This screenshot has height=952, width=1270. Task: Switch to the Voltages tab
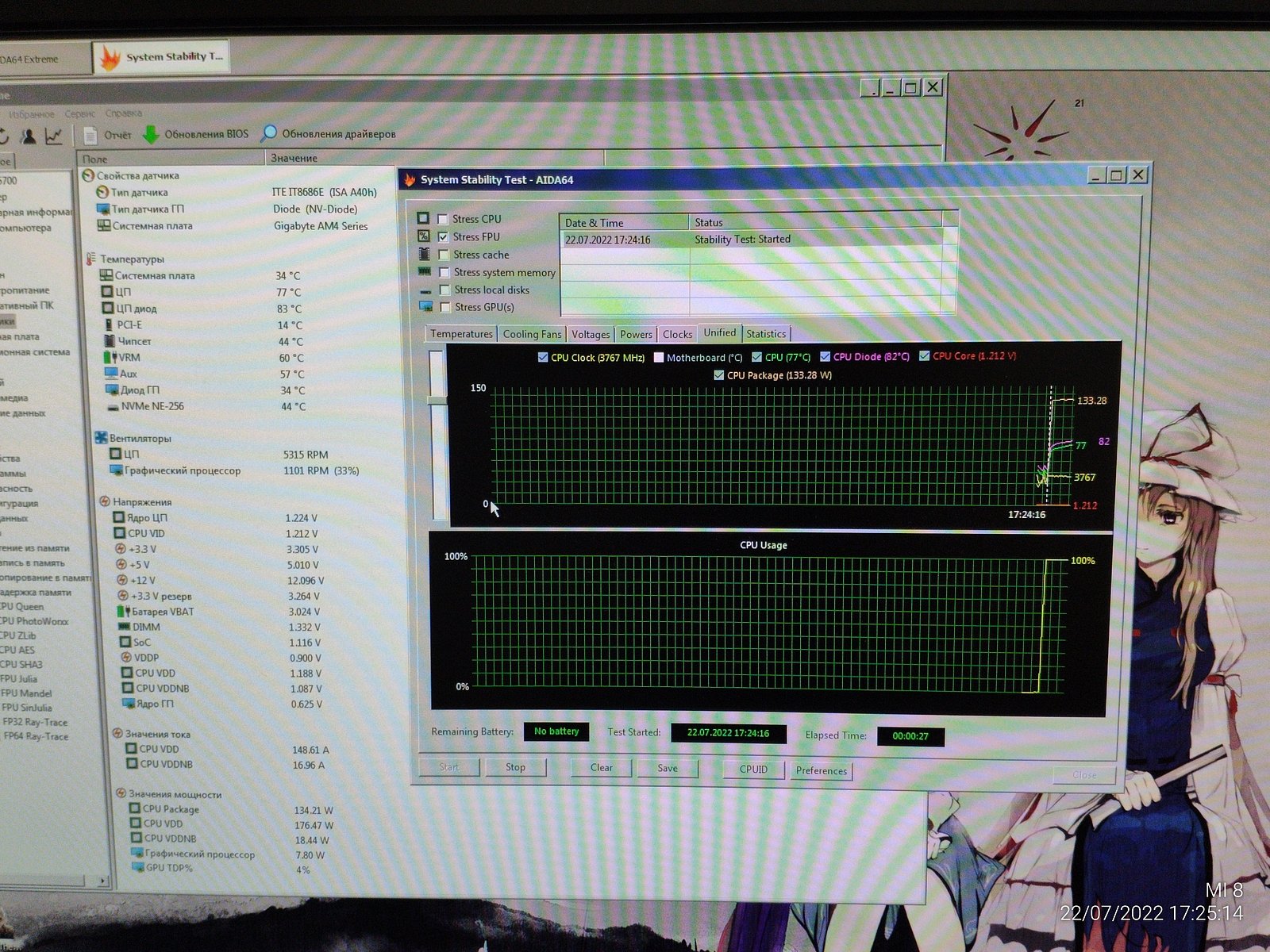pos(591,334)
